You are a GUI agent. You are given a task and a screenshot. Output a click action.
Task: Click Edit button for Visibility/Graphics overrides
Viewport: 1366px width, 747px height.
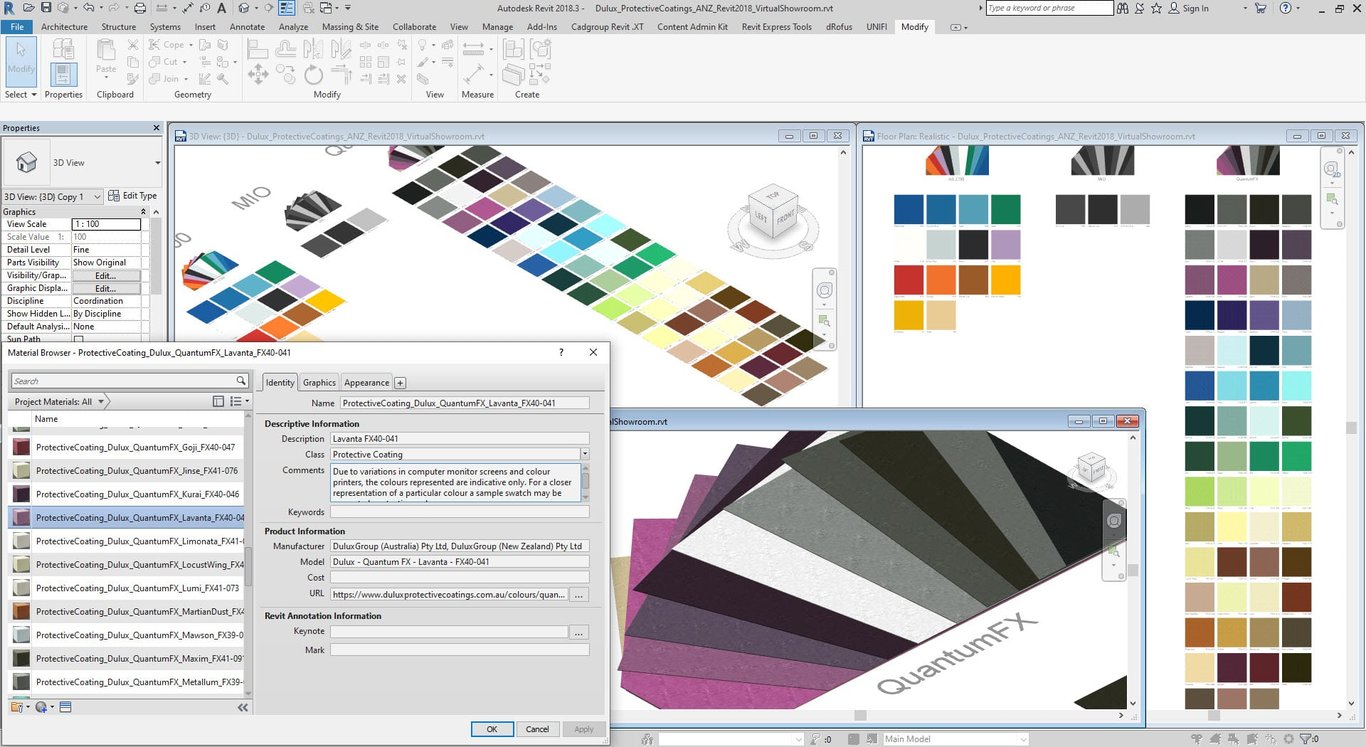[x=106, y=275]
